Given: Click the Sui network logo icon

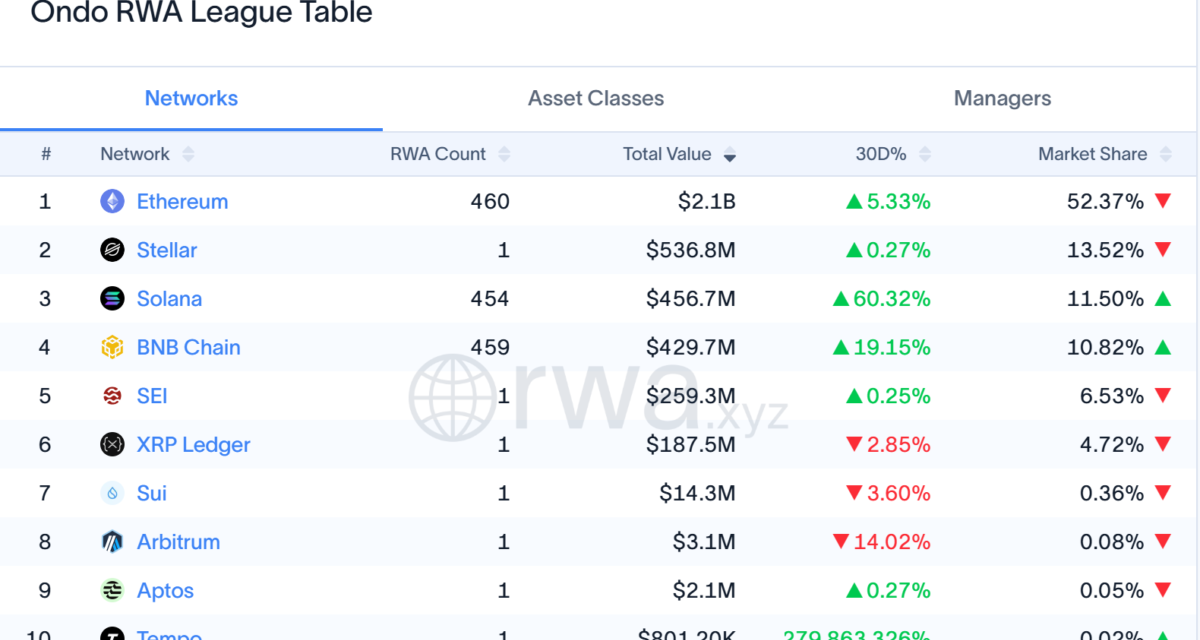Looking at the screenshot, I should (x=112, y=493).
